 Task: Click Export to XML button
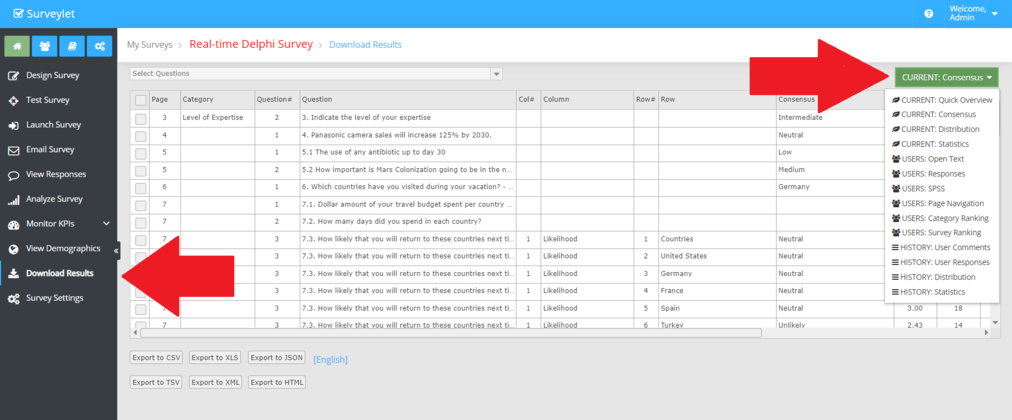tap(216, 383)
